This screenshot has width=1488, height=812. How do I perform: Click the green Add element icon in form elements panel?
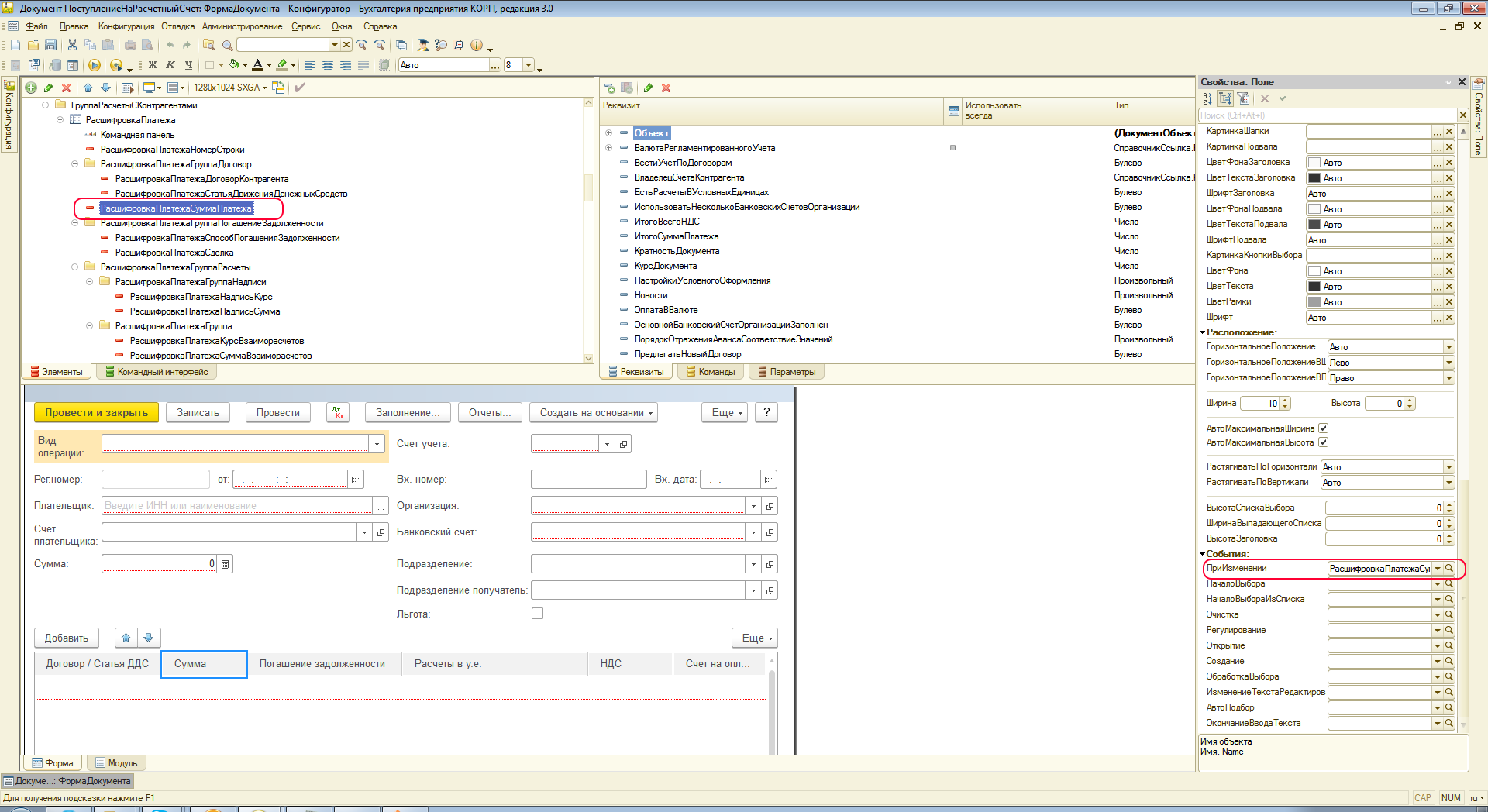pyautogui.click(x=31, y=88)
